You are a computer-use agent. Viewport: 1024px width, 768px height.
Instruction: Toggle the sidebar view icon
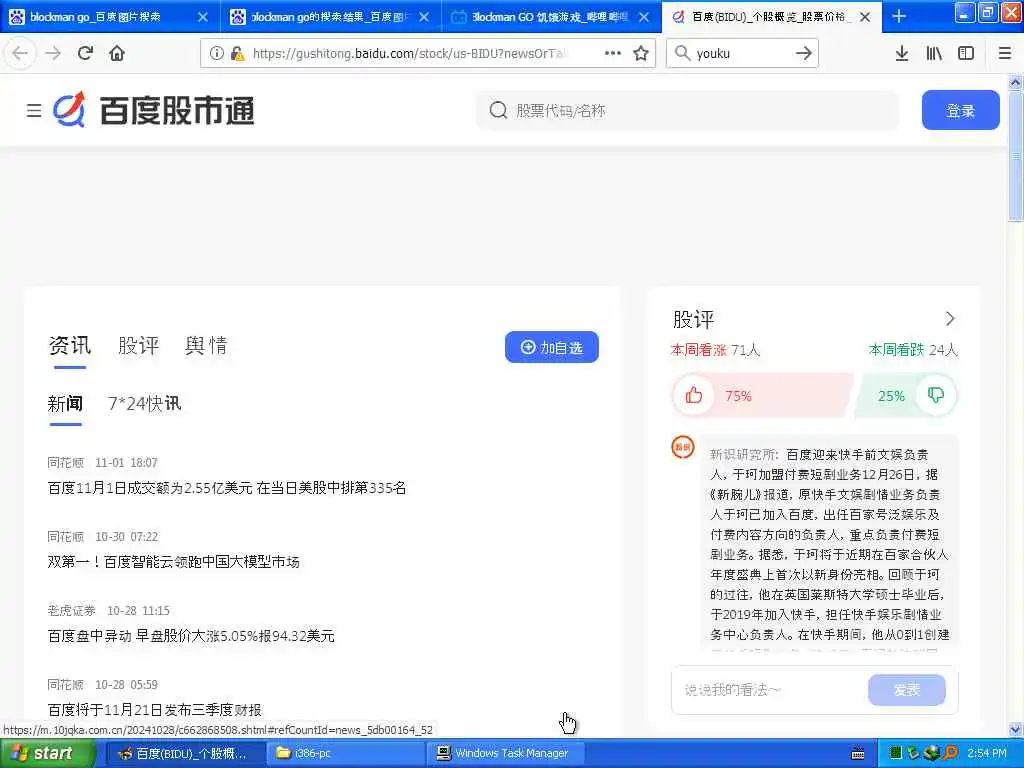click(966, 54)
